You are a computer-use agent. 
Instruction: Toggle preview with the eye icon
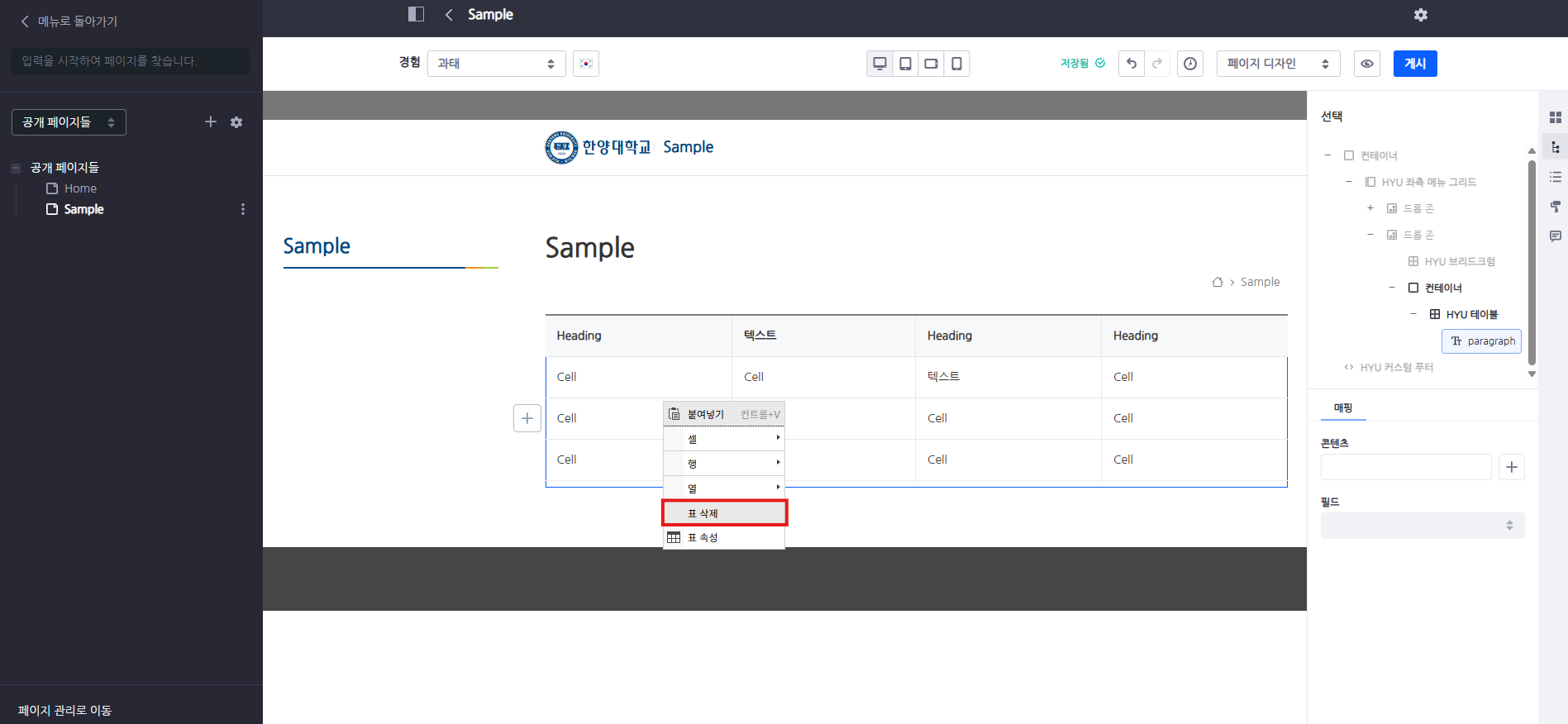point(1367,64)
